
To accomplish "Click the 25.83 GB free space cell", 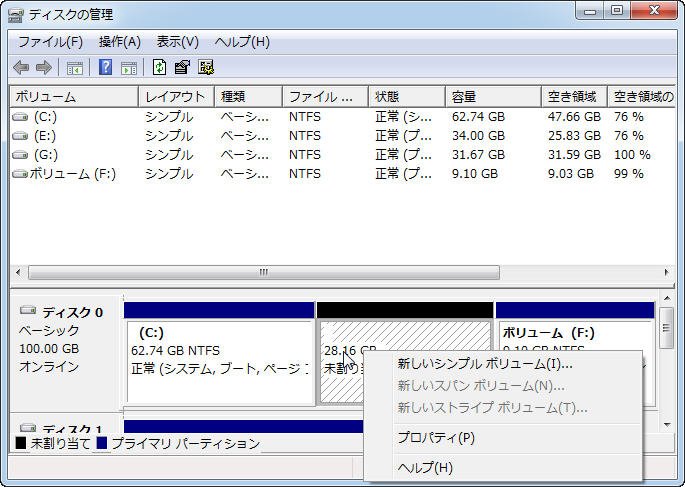I will 574,136.
